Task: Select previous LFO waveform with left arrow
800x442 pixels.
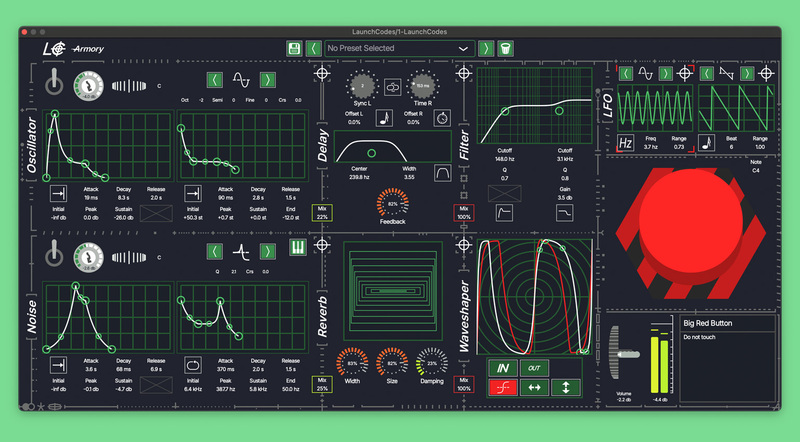Action: tap(626, 72)
